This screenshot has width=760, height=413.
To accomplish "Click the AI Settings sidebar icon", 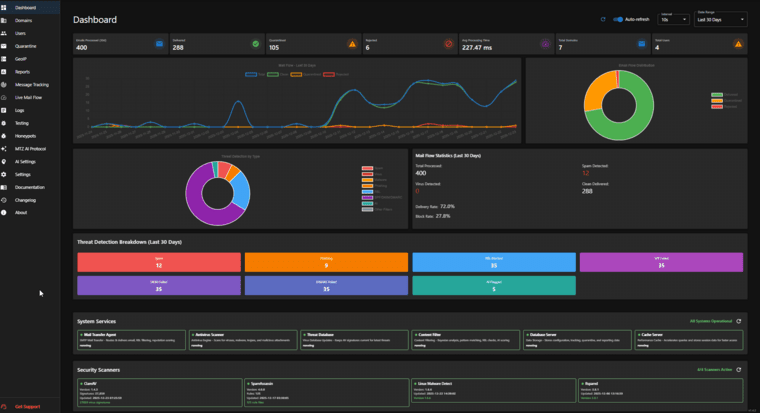I will tap(4, 161).
